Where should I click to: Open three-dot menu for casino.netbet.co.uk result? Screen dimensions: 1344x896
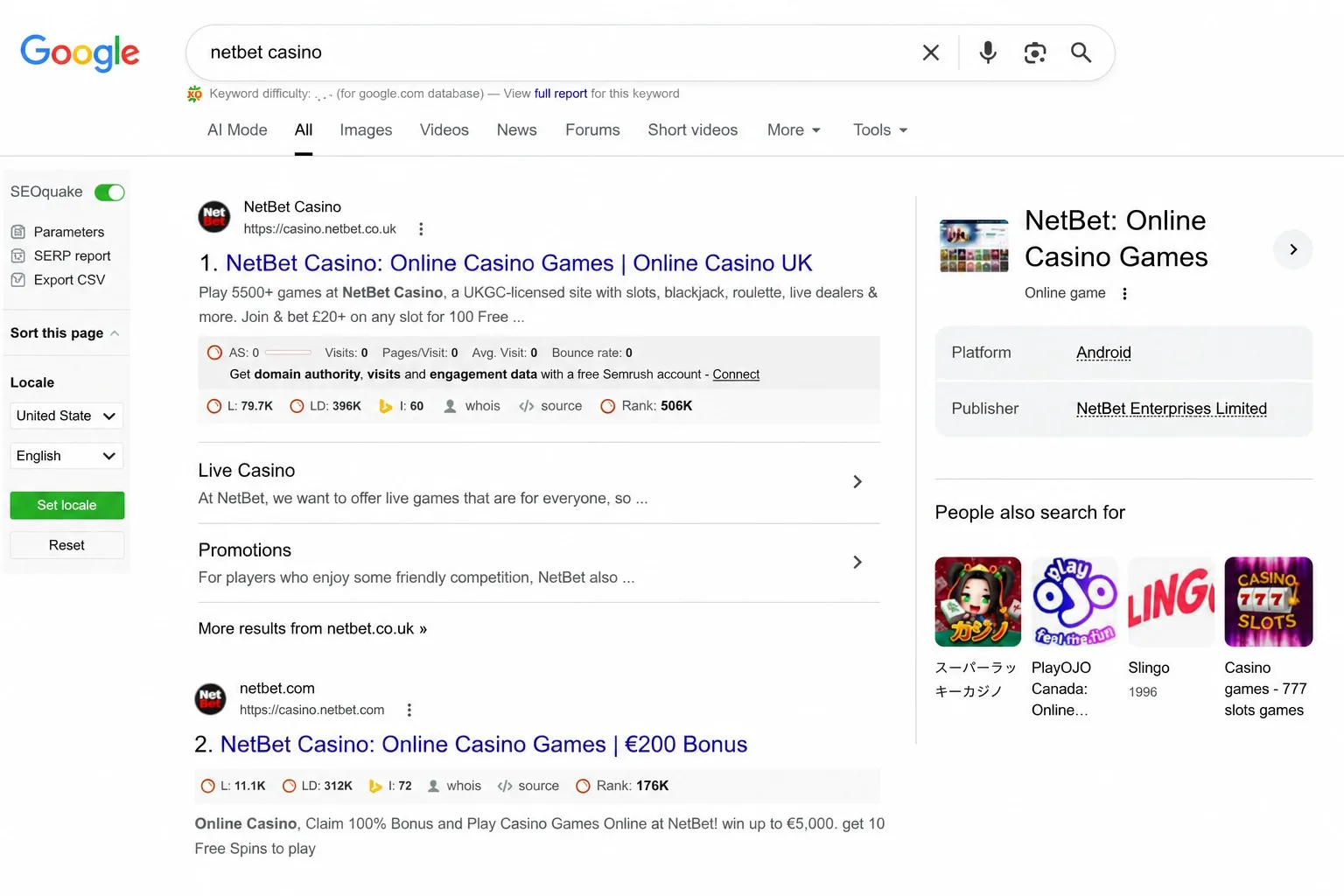pos(421,229)
